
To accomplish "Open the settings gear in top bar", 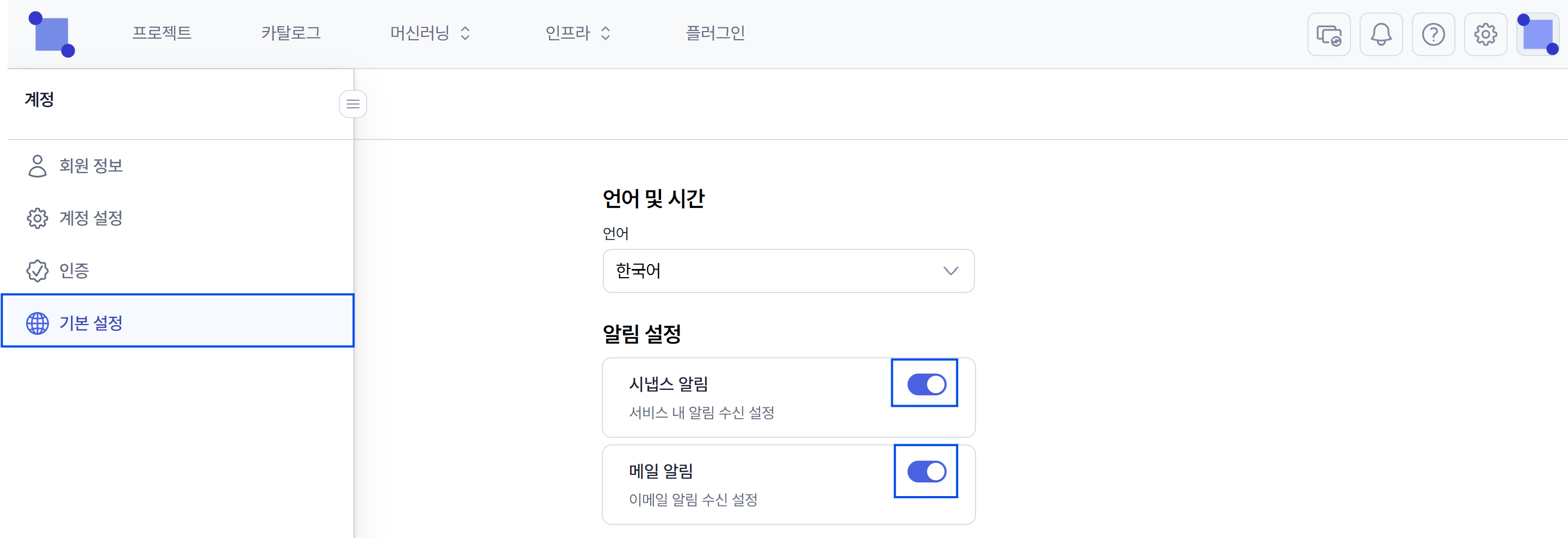I will 1485,35.
